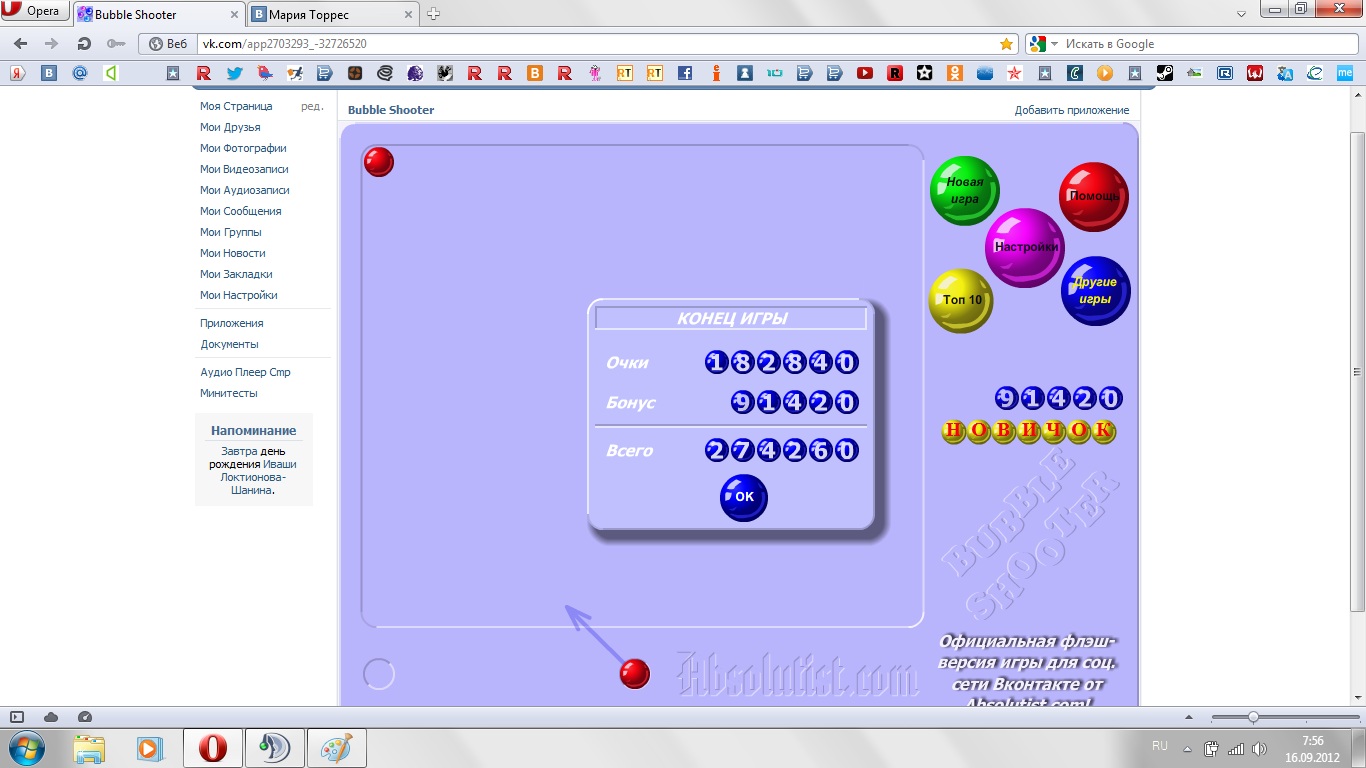Open Приложения in sidebar
Image resolution: width=1366 pixels, height=768 pixels.
232,323
